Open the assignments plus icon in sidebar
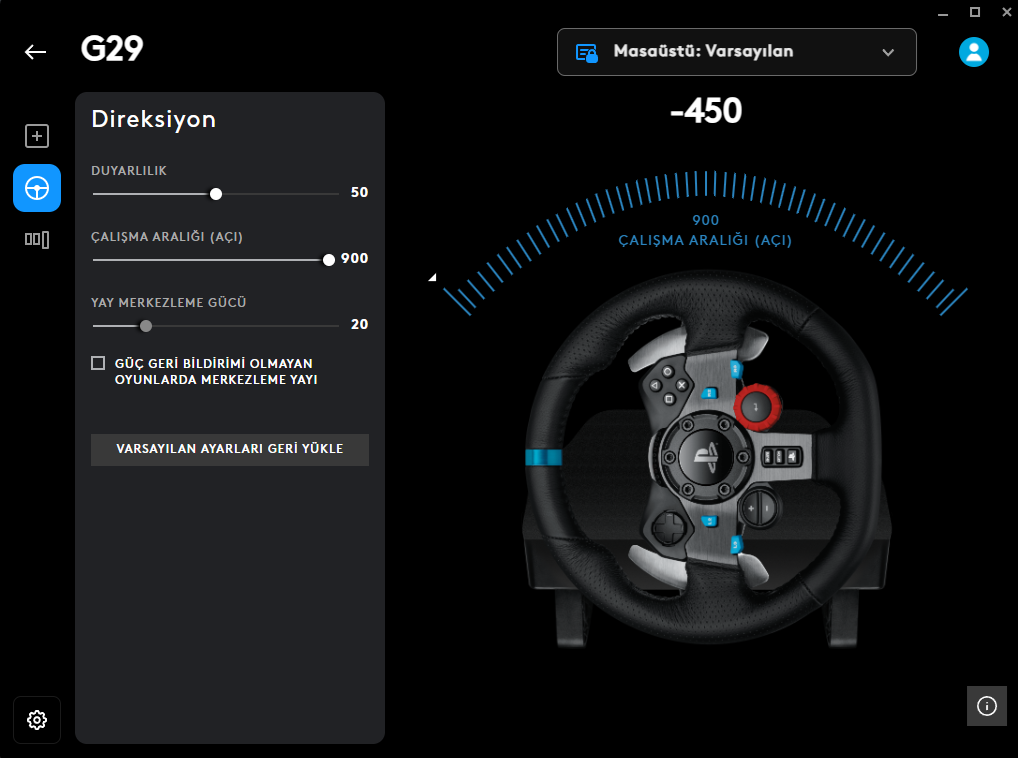The height and width of the screenshot is (758, 1018). point(37,136)
